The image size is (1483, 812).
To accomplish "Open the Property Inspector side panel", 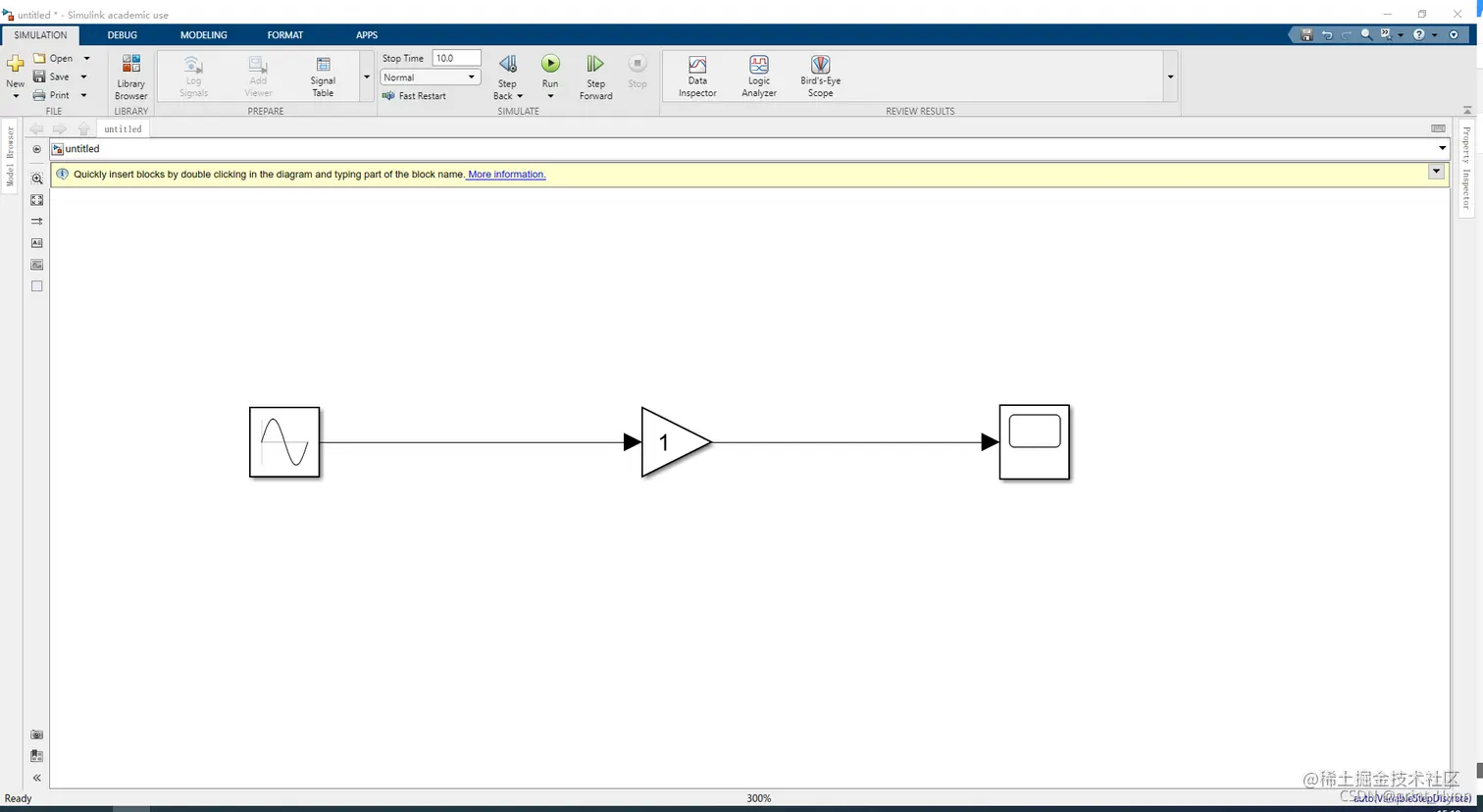I will 1467,167.
